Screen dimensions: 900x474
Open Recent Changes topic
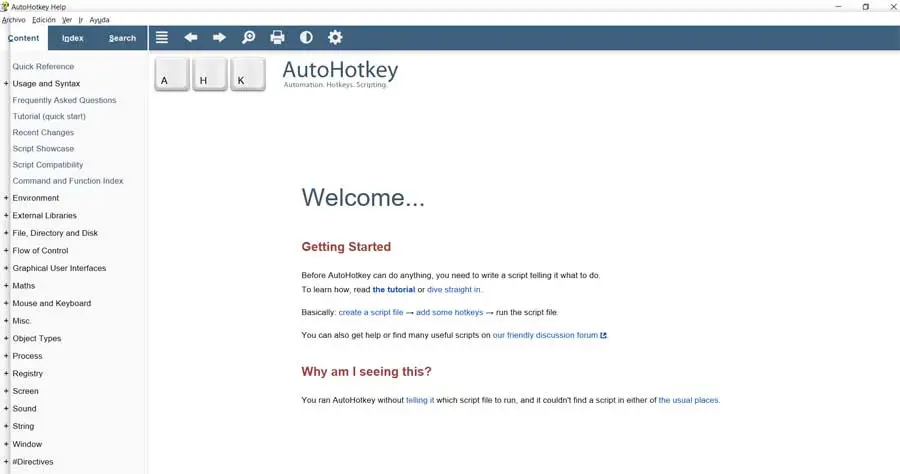point(43,132)
